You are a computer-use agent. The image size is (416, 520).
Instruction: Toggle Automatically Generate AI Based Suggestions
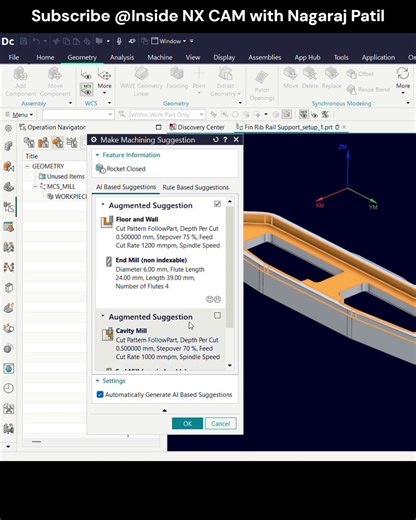(x=100, y=395)
